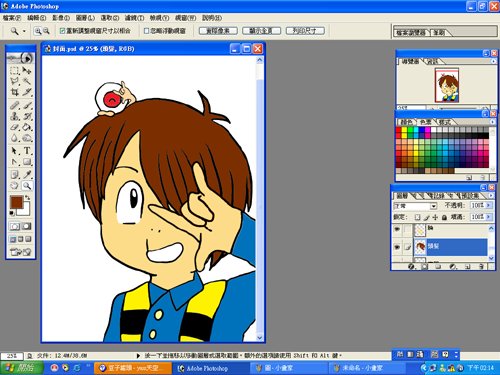Select the Slice tool

click(x=27, y=92)
